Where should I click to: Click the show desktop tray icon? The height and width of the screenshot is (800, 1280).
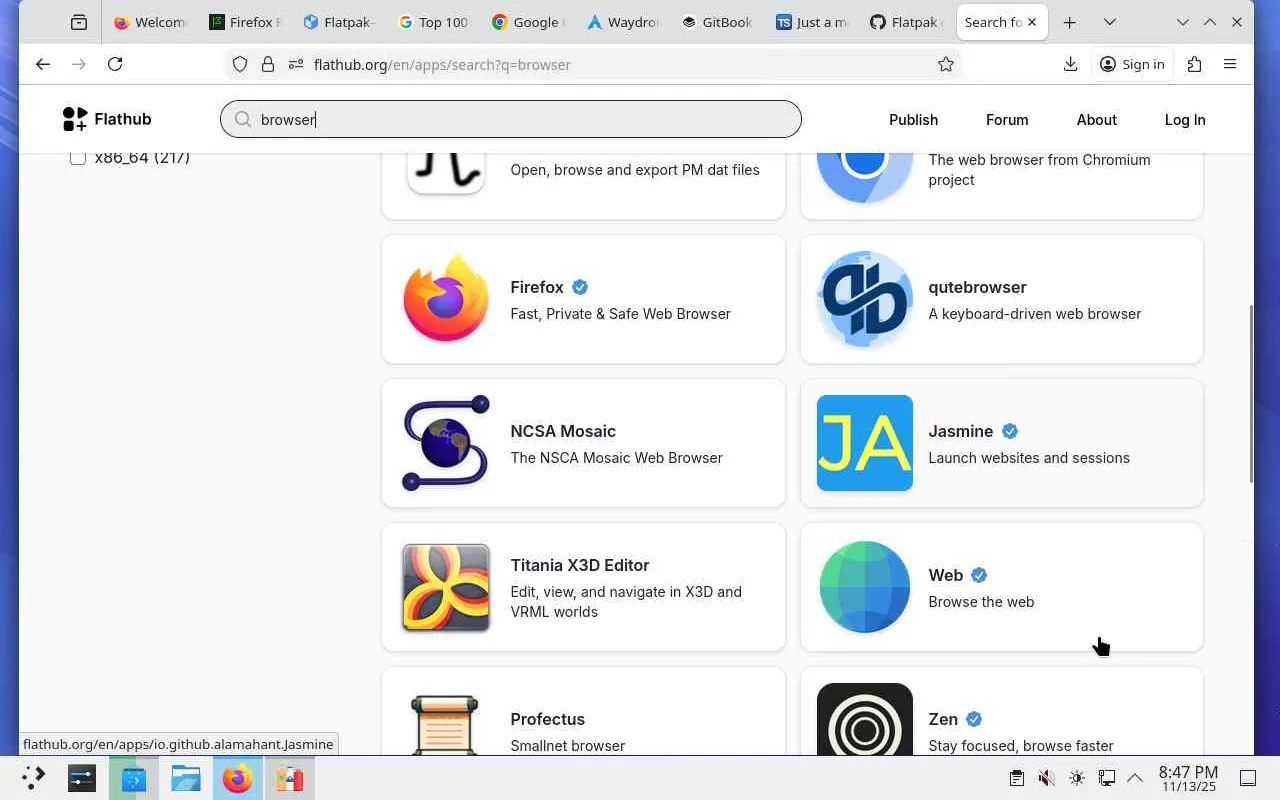pyautogui.click(x=1248, y=778)
